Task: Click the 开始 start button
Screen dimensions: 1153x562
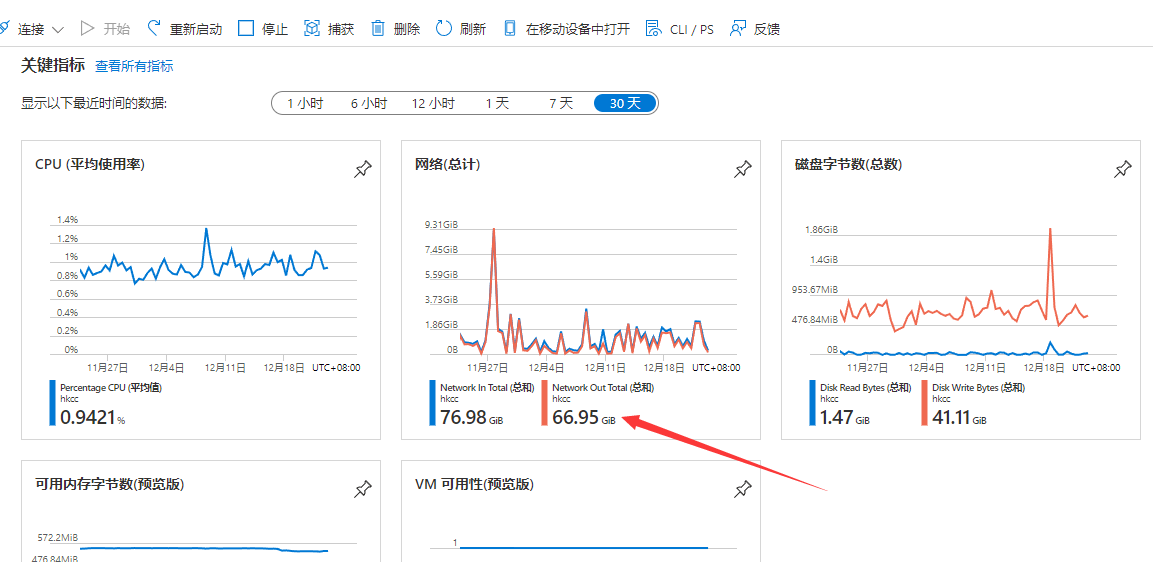Action: 105,28
